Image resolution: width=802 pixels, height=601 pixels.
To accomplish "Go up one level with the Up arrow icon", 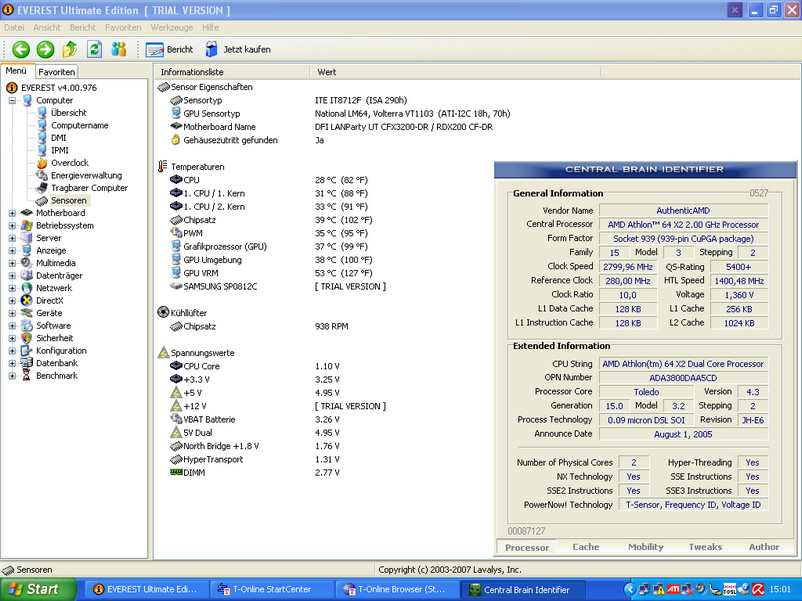I will 70,50.
